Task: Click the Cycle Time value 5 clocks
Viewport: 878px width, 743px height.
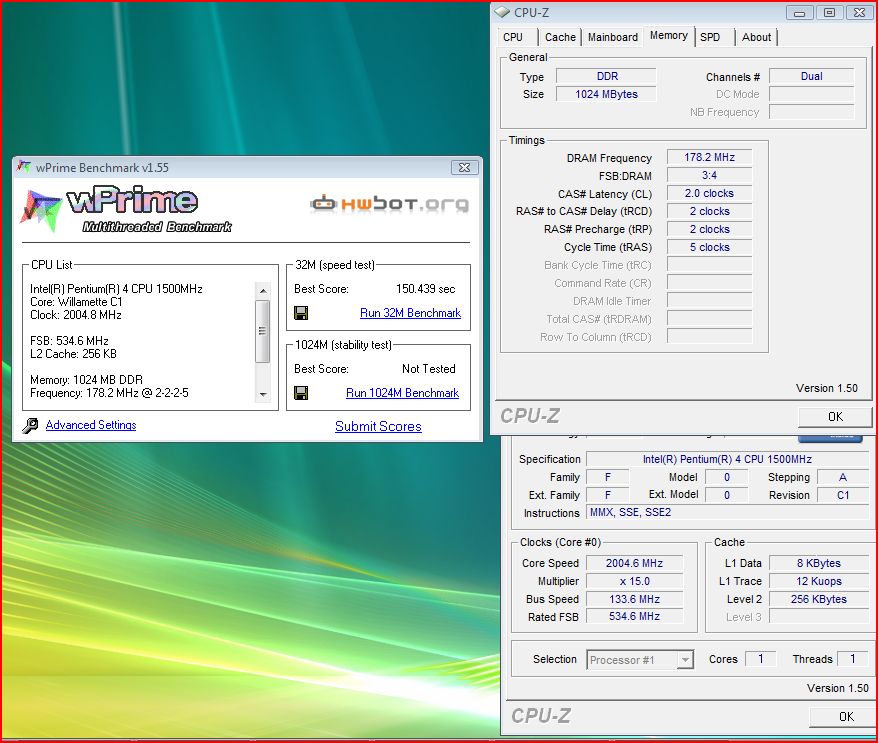Action: (709, 247)
